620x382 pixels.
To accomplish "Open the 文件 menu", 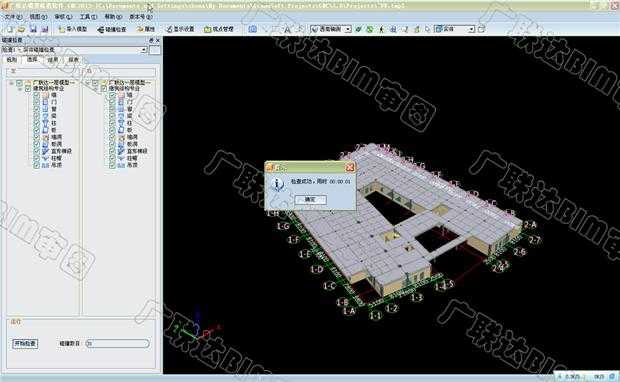I will point(13,17).
